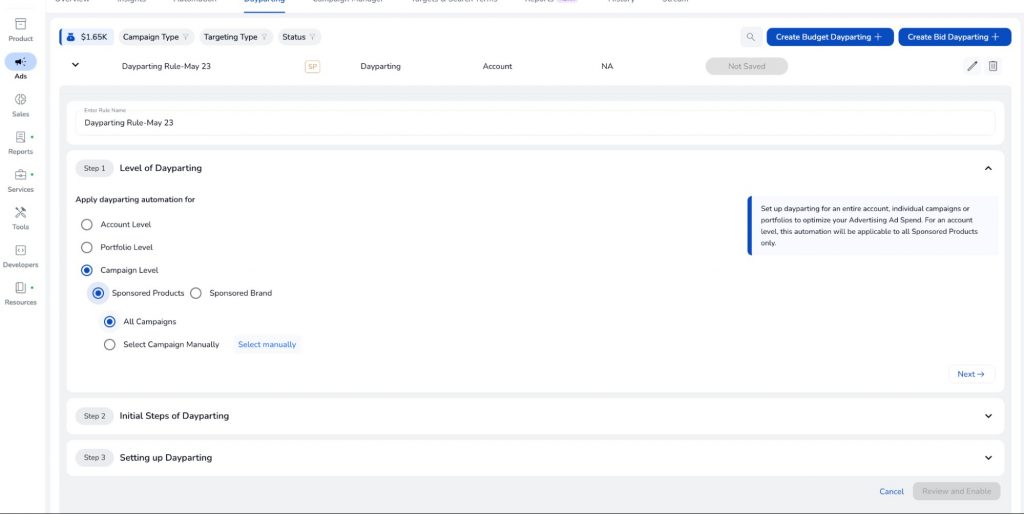Image resolution: width=1024 pixels, height=514 pixels.
Task: Click the 'Dayparting' cell in rule row
Action: (x=381, y=66)
